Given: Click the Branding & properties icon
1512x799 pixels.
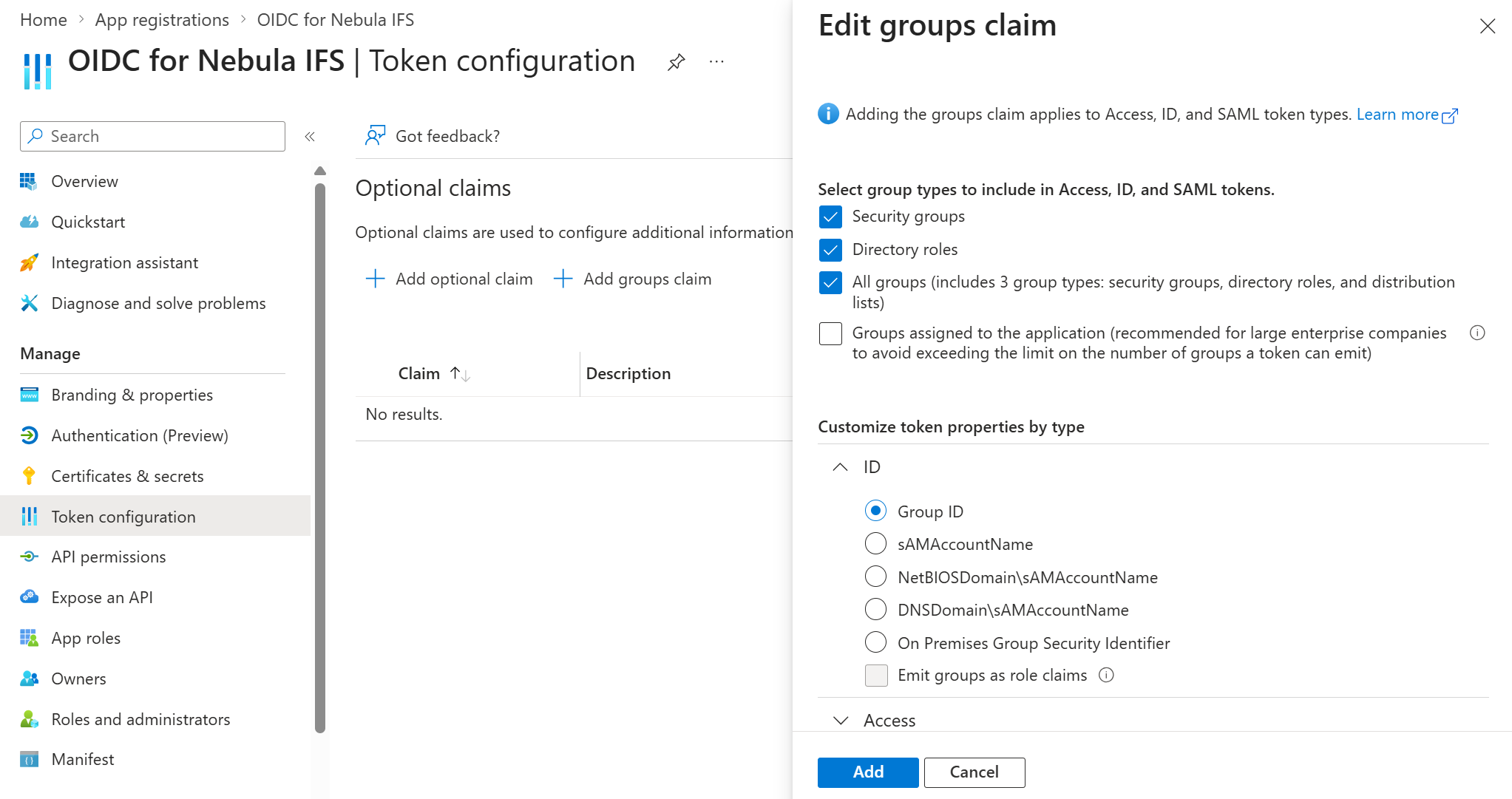Looking at the screenshot, I should click(x=29, y=395).
